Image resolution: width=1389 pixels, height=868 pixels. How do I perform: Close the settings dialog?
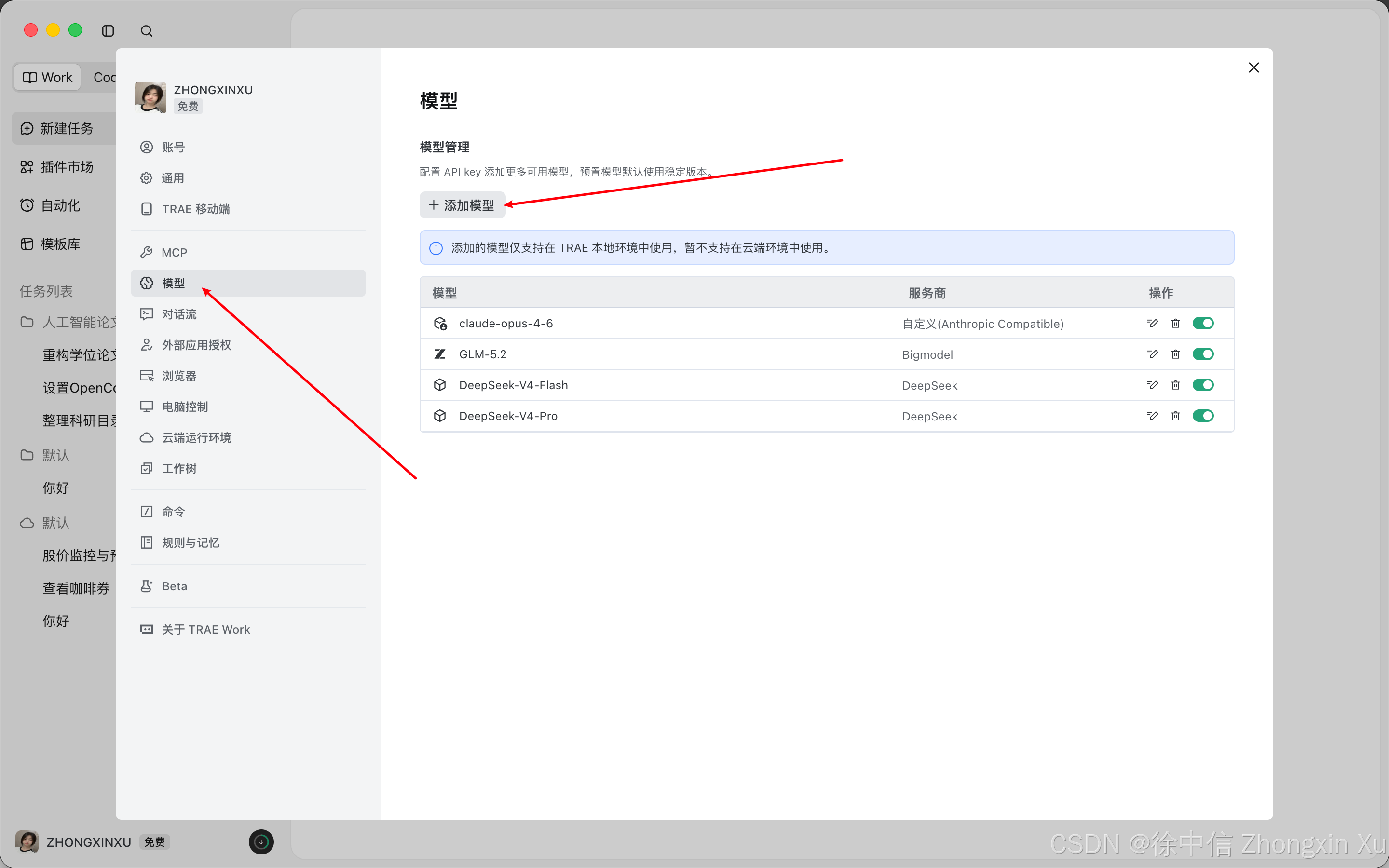(x=1253, y=68)
